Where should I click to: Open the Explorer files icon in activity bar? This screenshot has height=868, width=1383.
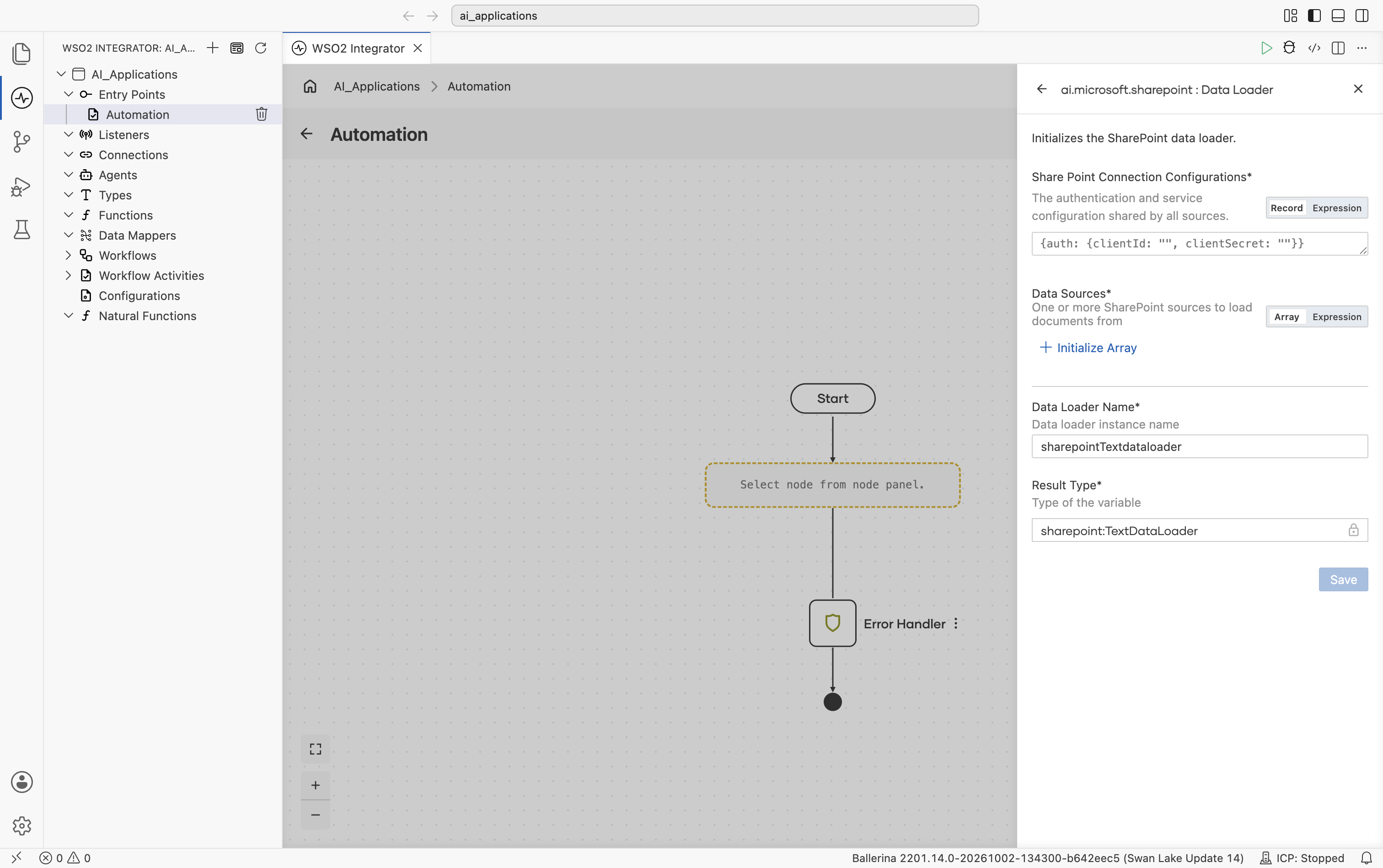pos(22,54)
